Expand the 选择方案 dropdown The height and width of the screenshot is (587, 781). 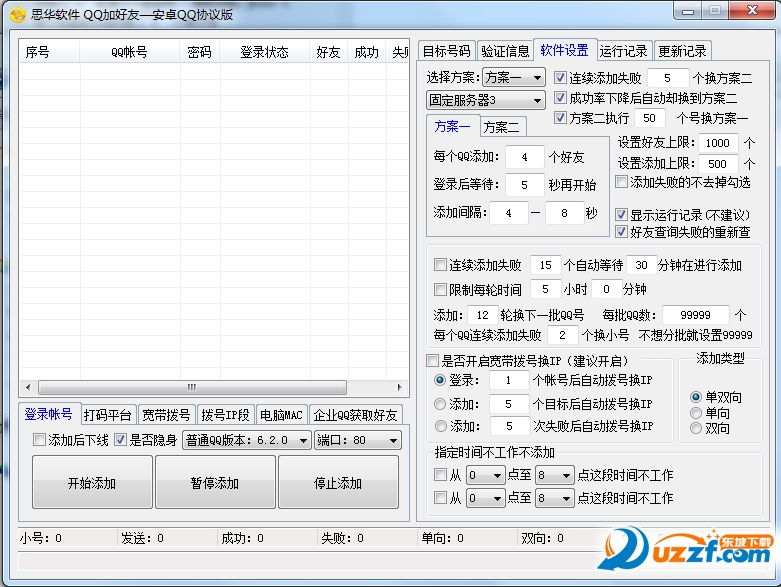coord(514,77)
